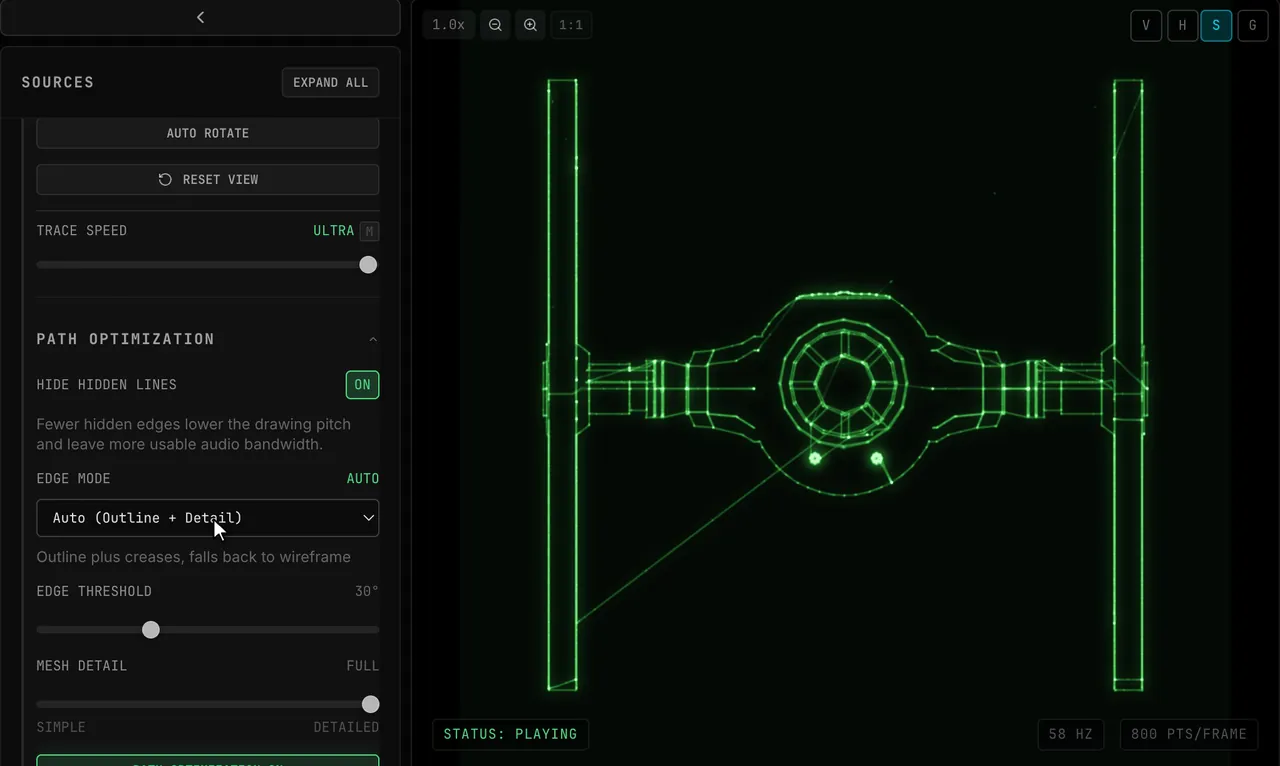Open the Edge Mode dropdown

click(208, 518)
